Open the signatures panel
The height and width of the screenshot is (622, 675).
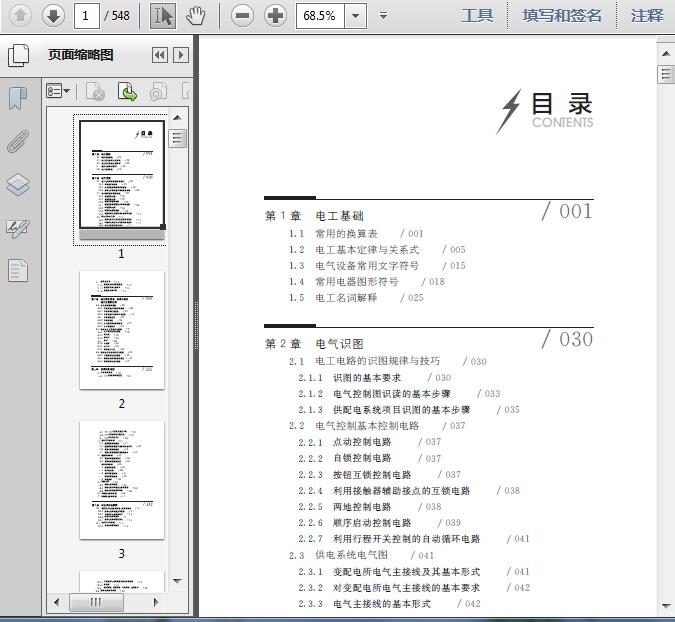tap(18, 228)
